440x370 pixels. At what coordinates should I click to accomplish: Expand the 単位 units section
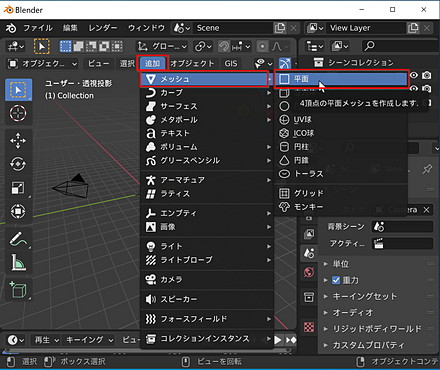(x=340, y=264)
